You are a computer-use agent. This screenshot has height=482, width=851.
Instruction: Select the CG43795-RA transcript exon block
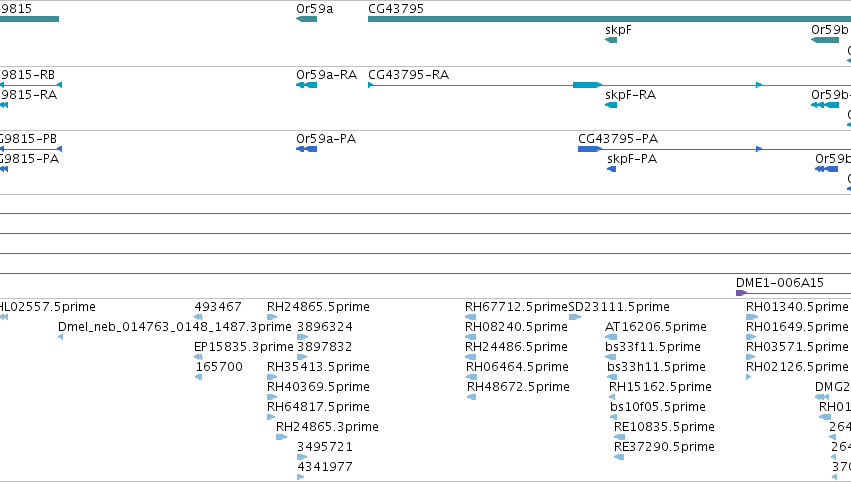point(587,85)
